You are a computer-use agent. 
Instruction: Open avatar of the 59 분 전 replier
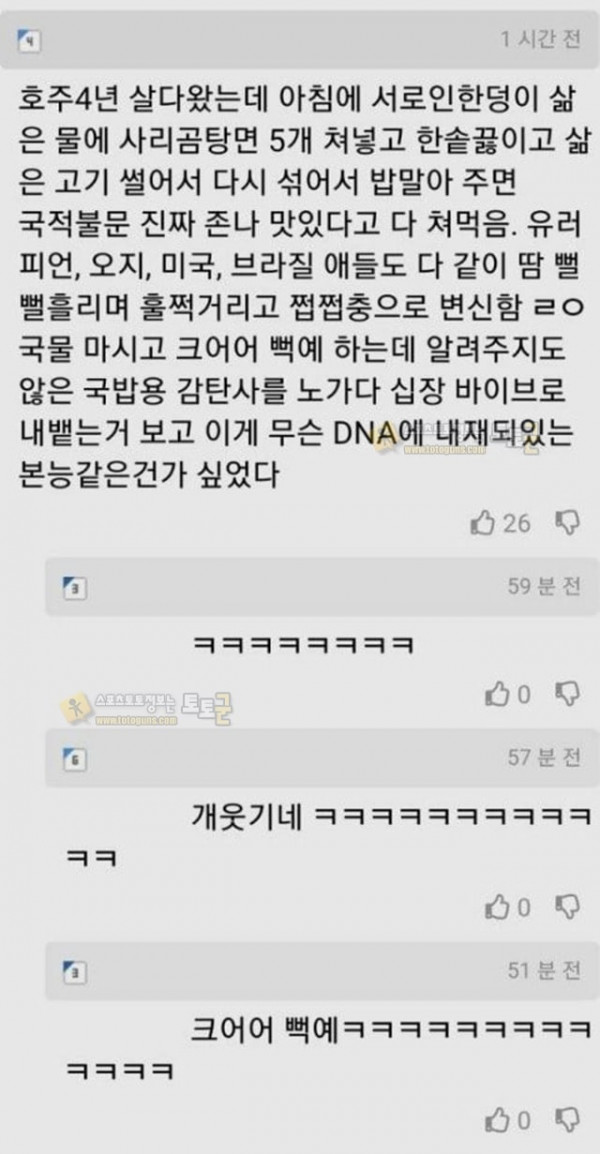click(75, 588)
